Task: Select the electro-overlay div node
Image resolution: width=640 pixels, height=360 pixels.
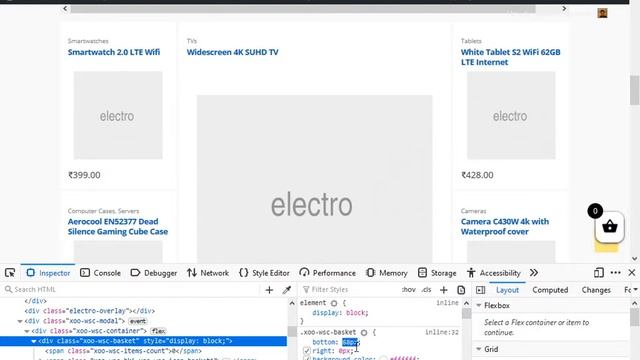Action: pyautogui.click(x=90, y=311)
